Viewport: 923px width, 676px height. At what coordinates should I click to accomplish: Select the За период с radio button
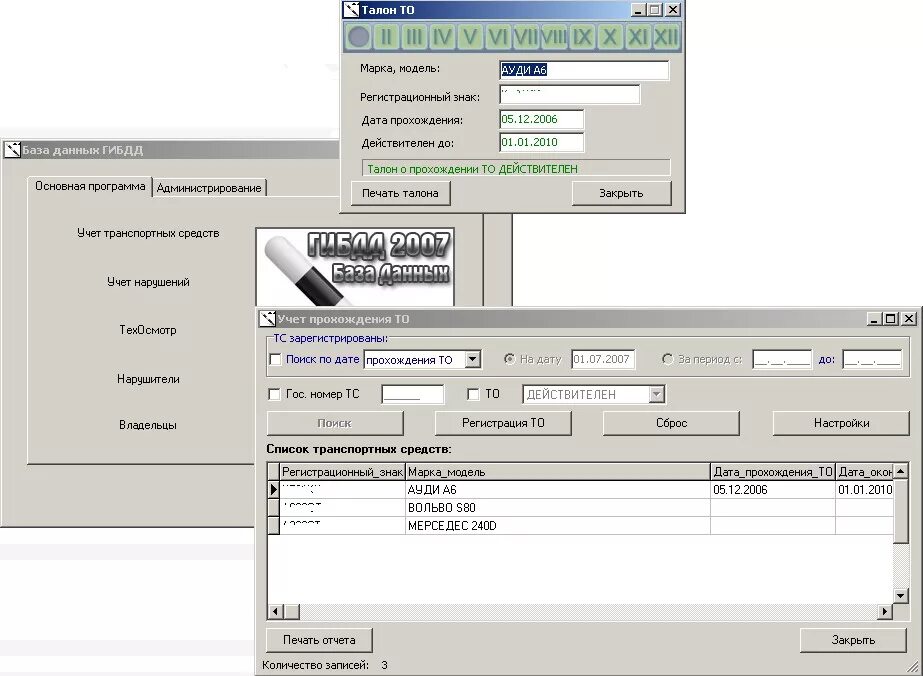point(667,359)
